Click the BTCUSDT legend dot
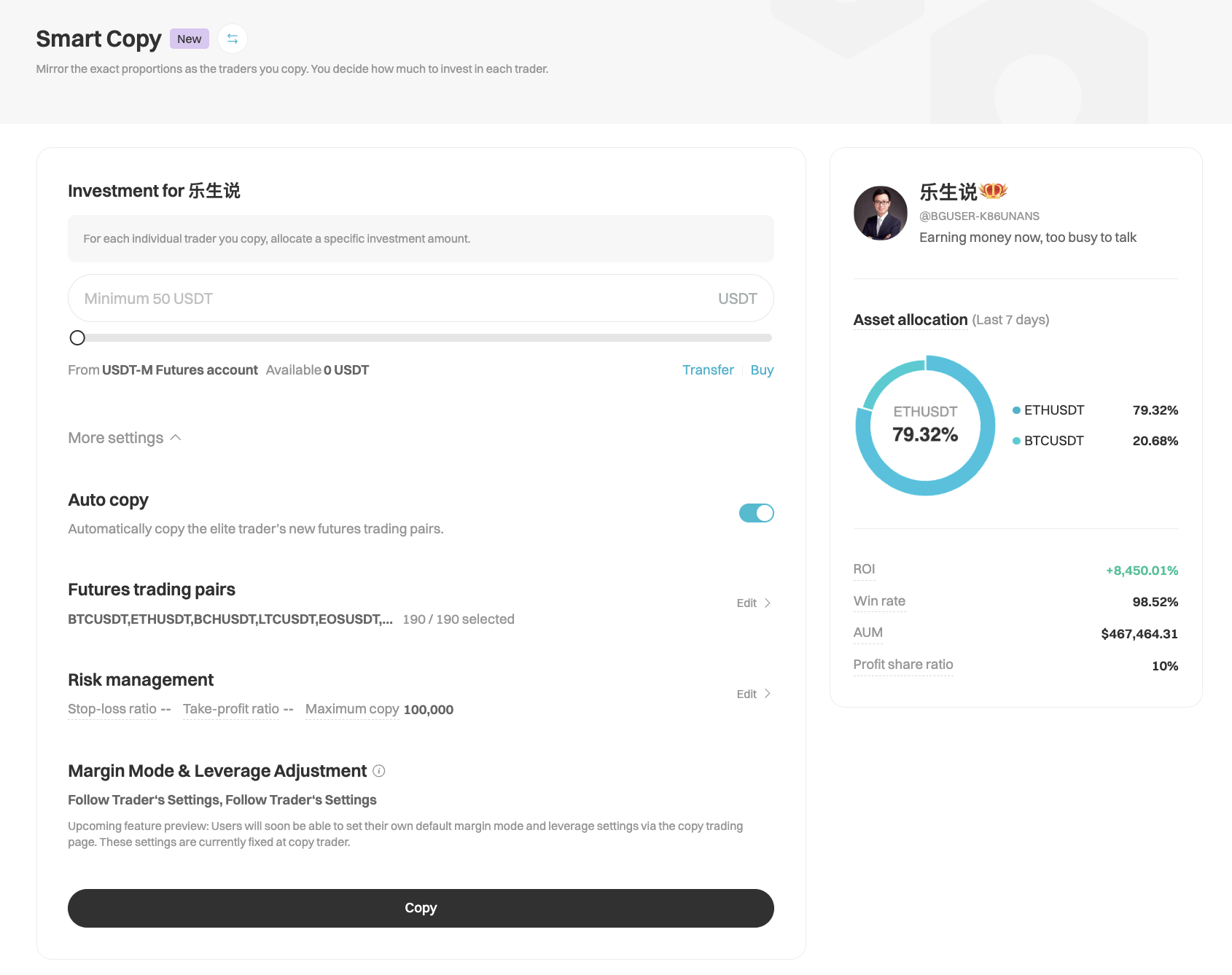Image resolution: width=1232 pixels, height=975 pixels. pyautogui.click(x=1016, y=441)
